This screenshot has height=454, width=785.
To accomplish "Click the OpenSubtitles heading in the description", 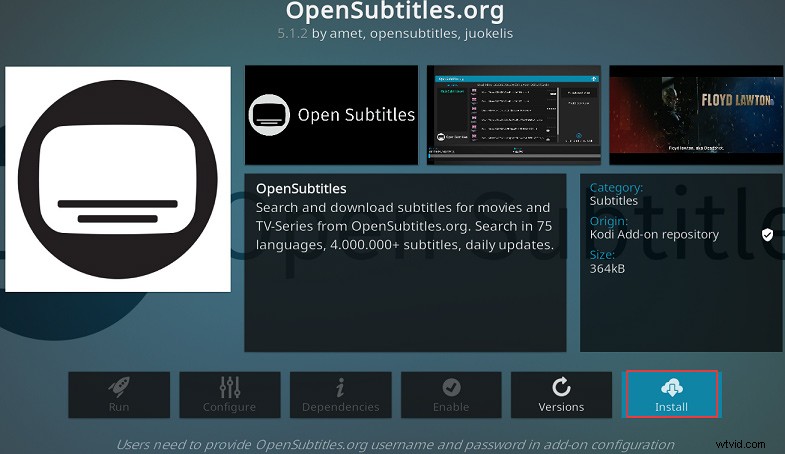I will [301, 189].
